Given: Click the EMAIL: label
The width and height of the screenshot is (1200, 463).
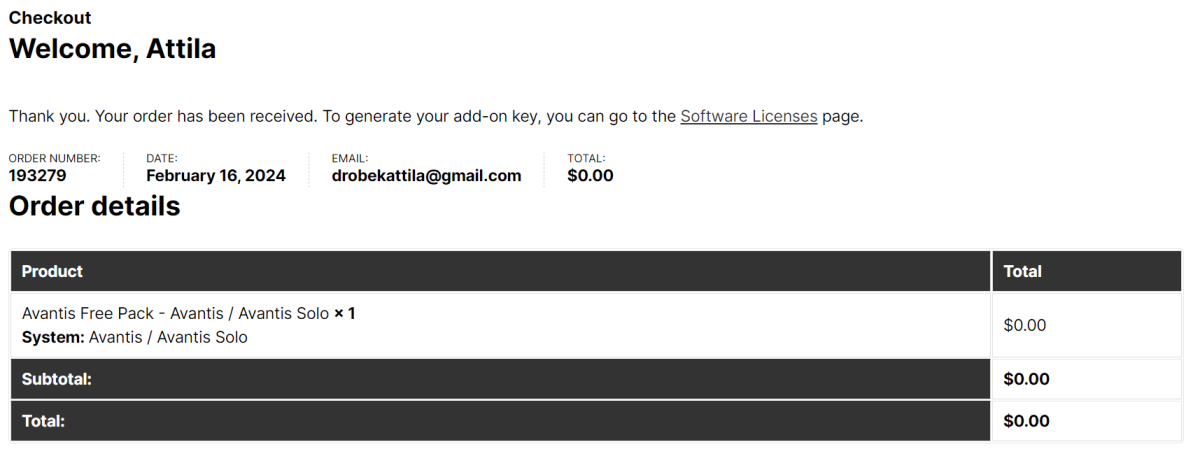Looking at the screenshot, I should tap(350, 158).
